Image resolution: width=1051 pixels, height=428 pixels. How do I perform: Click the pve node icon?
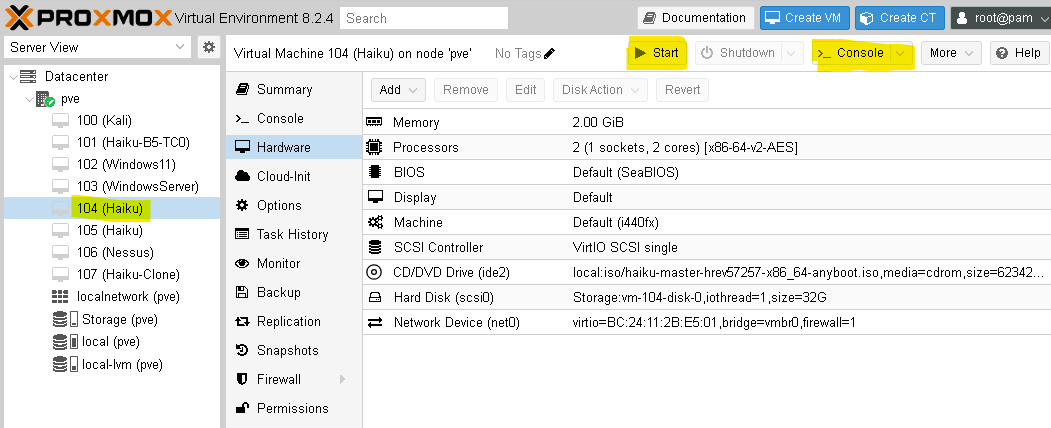point(46,99)
